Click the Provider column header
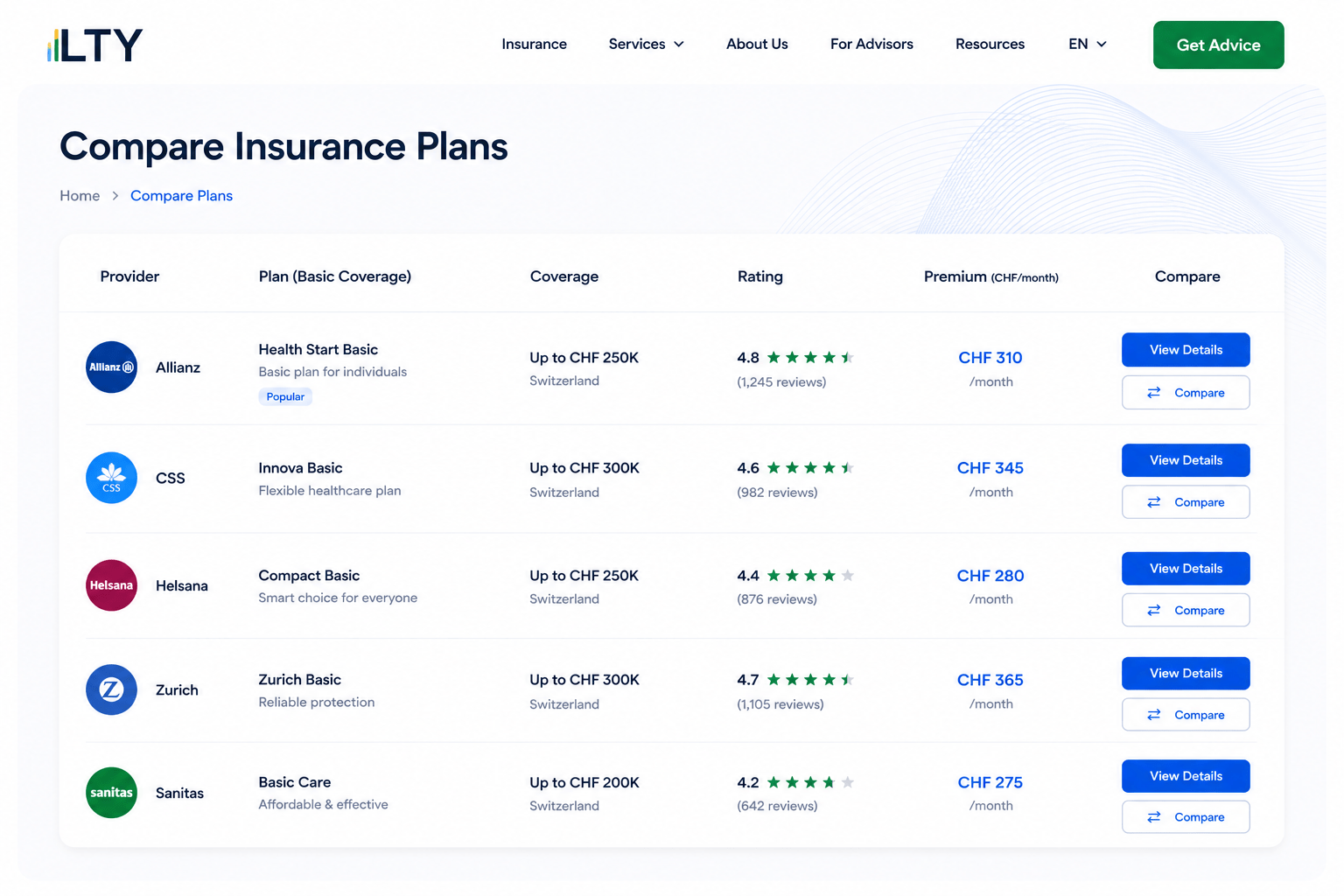 (129, 276)
